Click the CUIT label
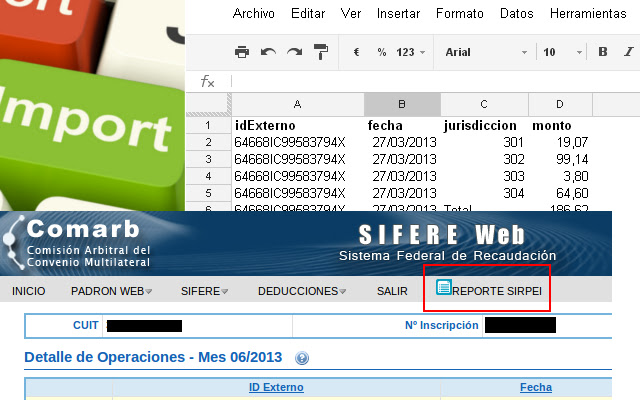The width and height of the screenshot is (640, 400). 85,325
